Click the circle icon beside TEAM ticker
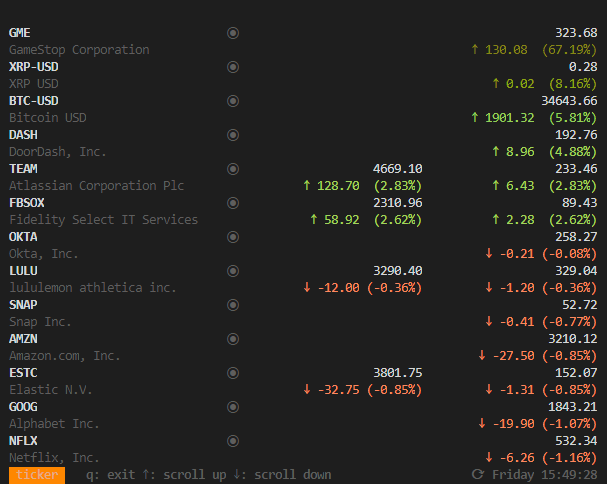Image resolution: width=607 pixels, height=484 pixels. point(233,169)
